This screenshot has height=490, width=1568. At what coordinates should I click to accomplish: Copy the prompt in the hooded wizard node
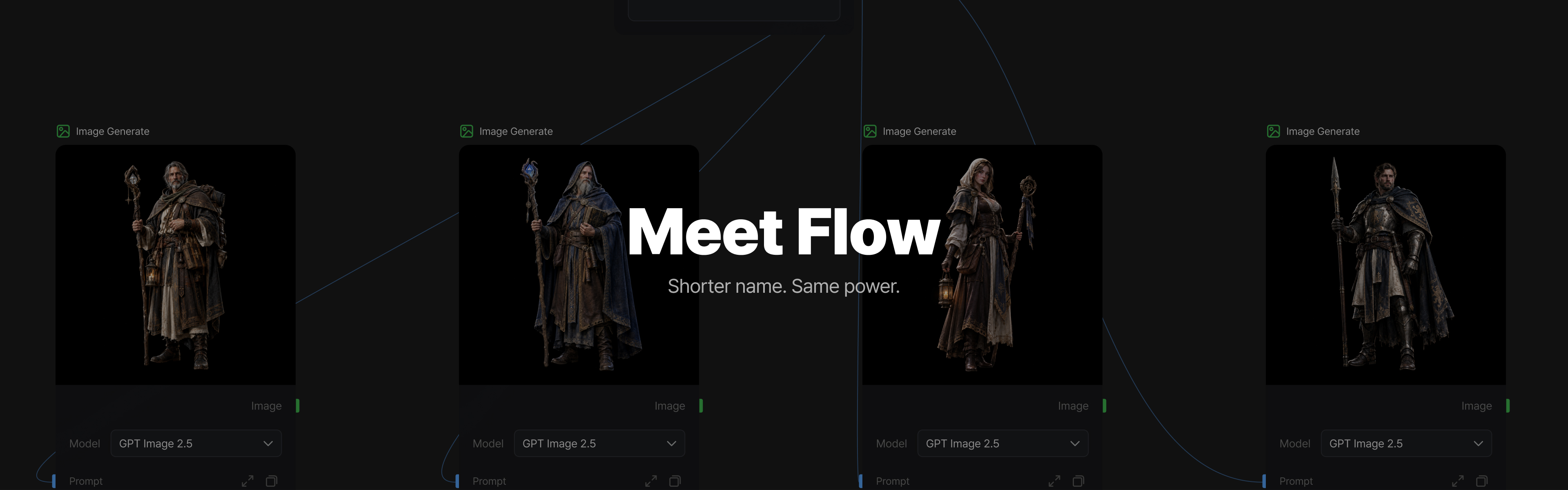[x=675, y=481]
